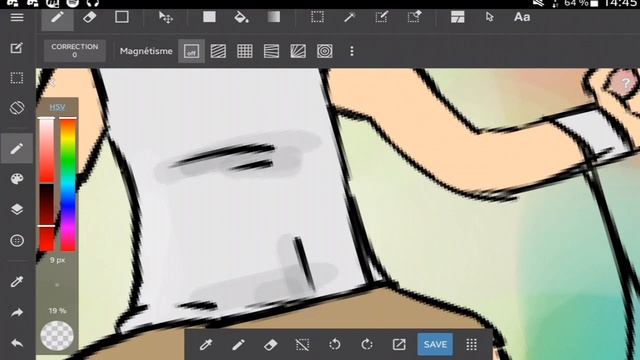640x360 pixels.
Task: Tap the 14:45 clock in status bar
Action: click(x=619, y=3)
